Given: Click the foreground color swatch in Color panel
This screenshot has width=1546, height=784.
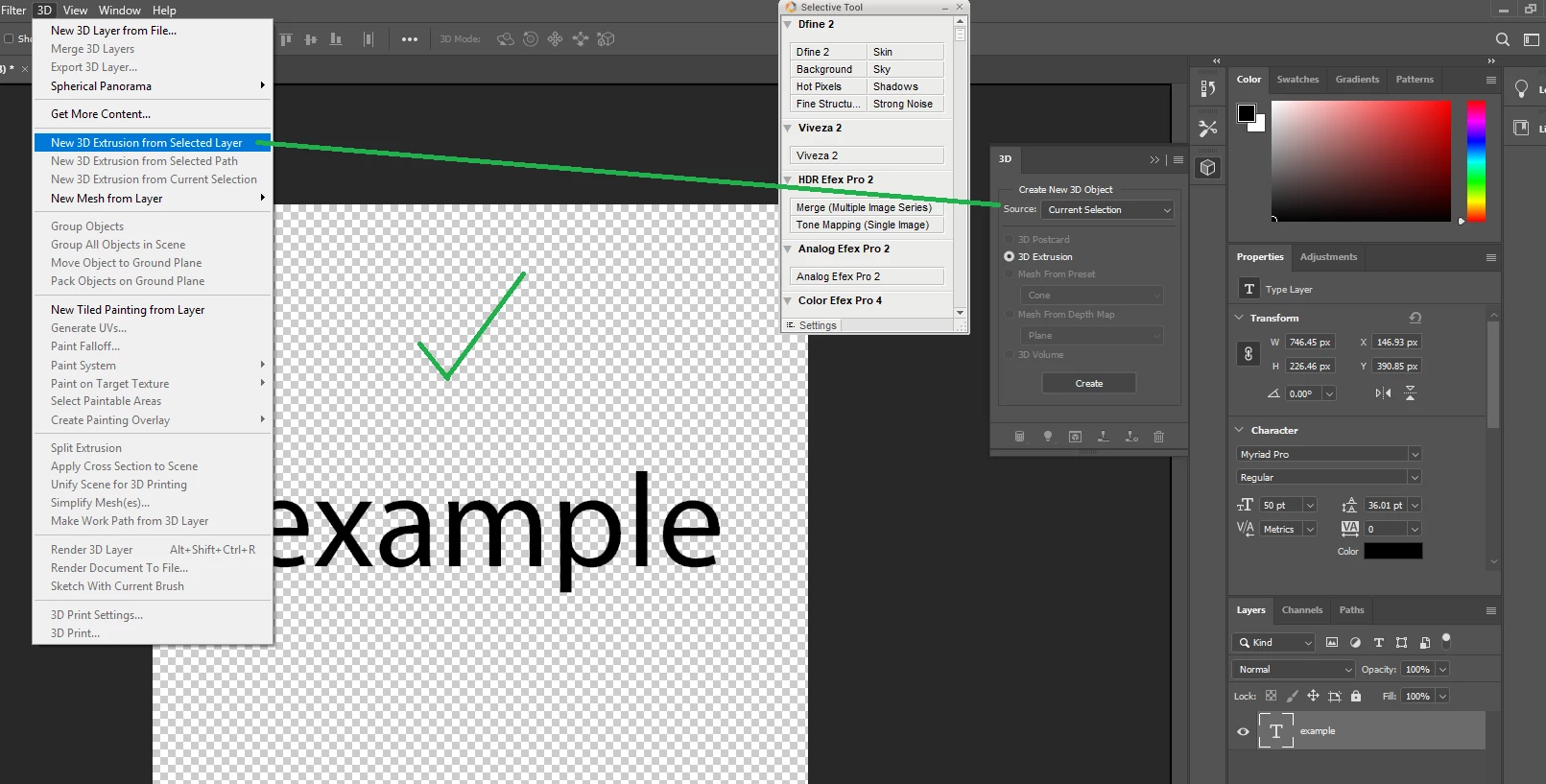Looking at the screenshot, I should (x=1247, y=113).
